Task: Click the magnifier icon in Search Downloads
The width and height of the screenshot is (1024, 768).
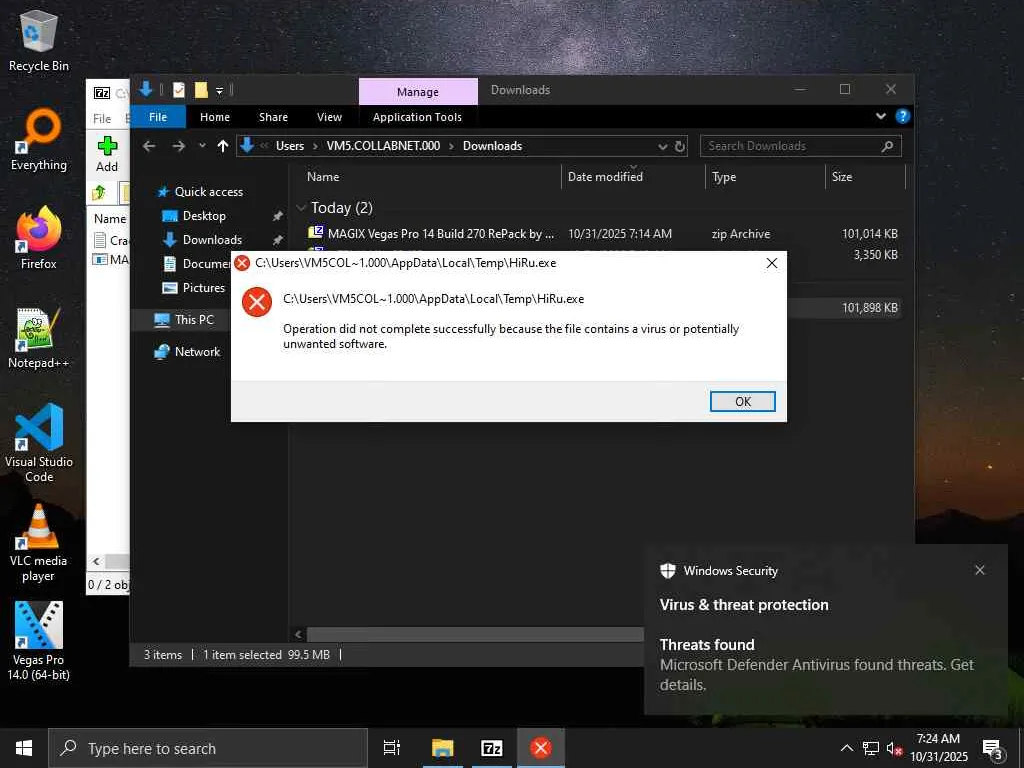Action: [887, 146]
